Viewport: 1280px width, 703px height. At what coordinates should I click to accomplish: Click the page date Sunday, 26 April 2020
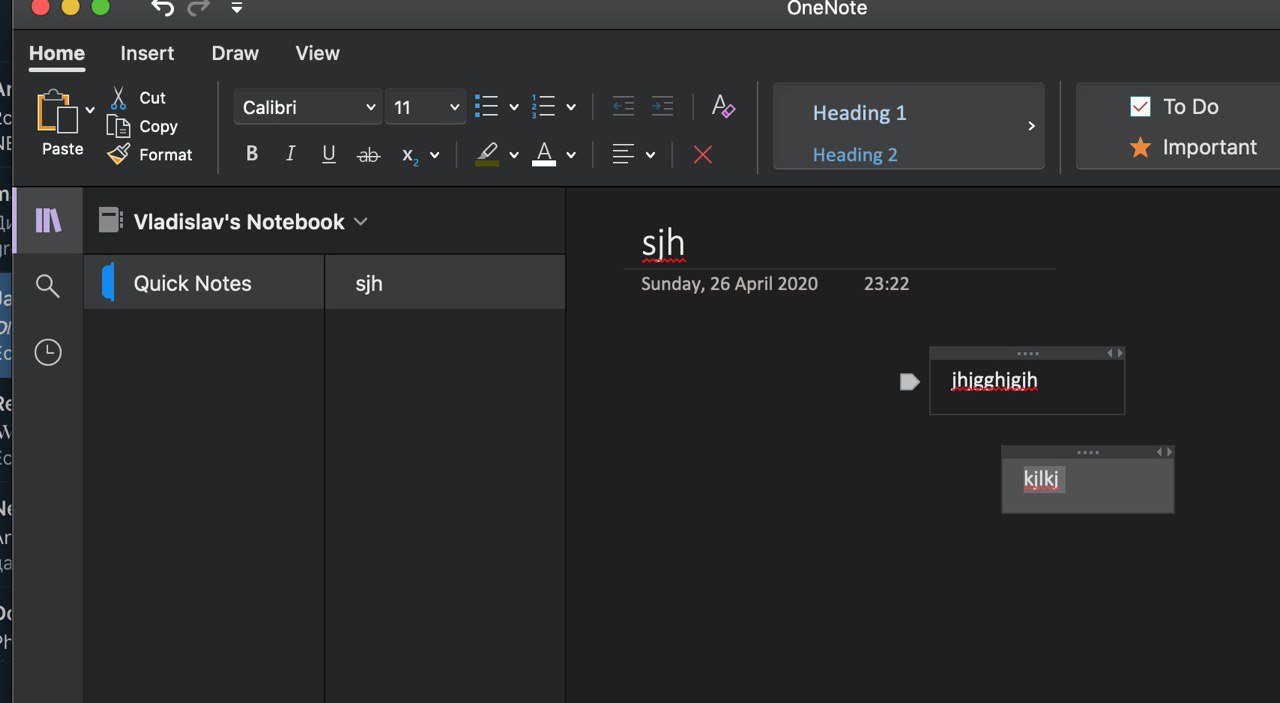click(729, 284)
